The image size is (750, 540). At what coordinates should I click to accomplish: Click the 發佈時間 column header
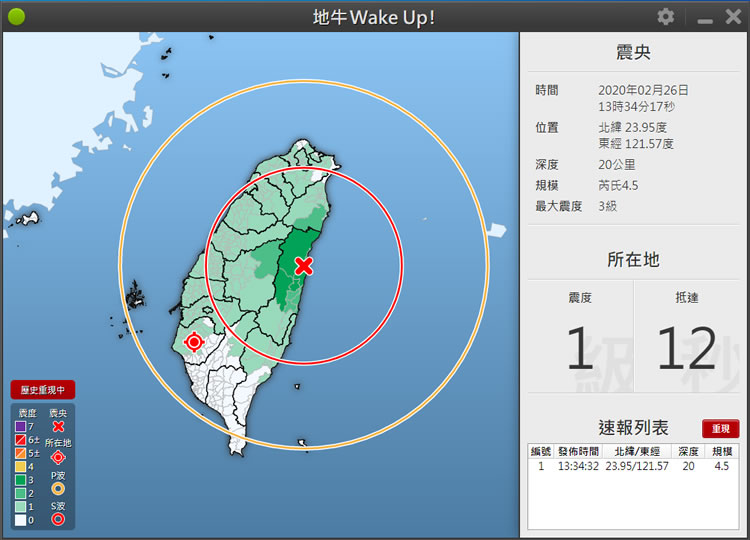(578, 451)
